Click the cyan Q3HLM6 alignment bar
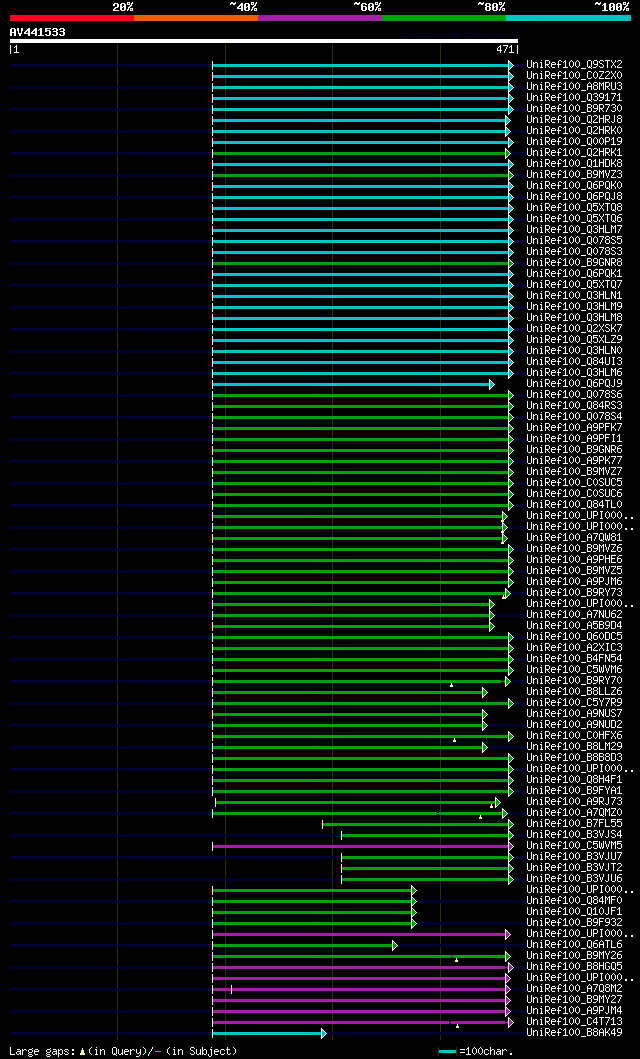The image size is (640, 1059). pyautogui.click(x=361, y=373)
